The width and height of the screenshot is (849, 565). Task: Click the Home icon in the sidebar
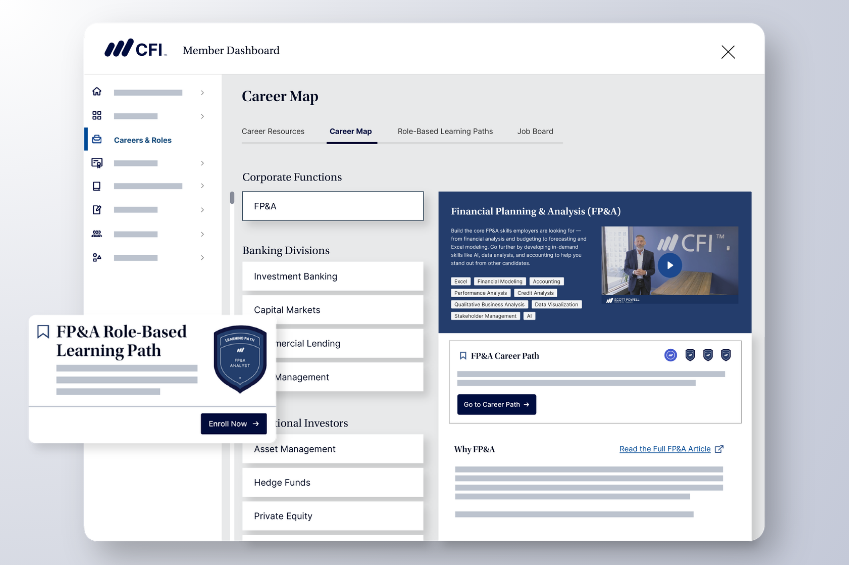[x=97, y=92]
